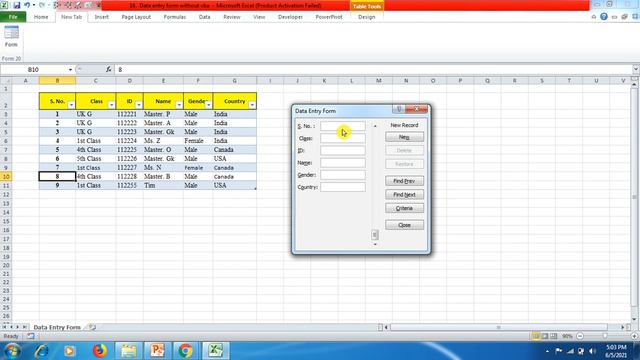Select cell containing '112255'
Viewport: 640px width, 360px height.
[x=129, y=185]
